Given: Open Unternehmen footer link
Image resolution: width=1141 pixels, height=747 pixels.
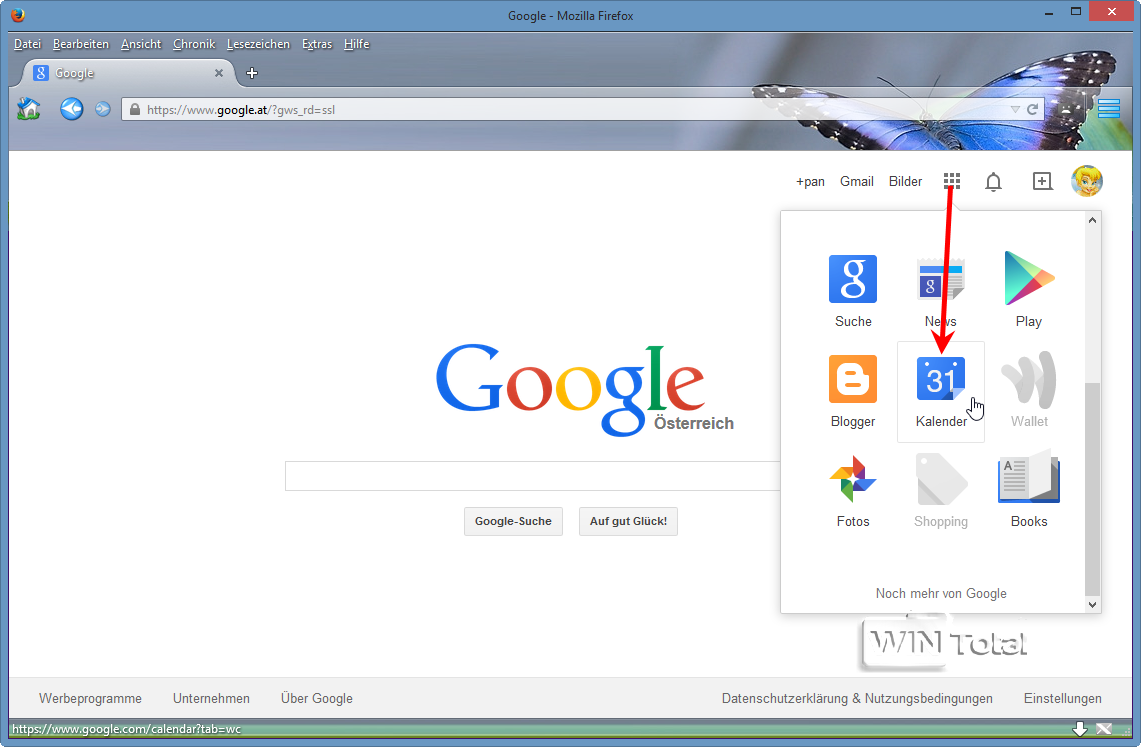Looking at the screenshot, I should point(211,698).
